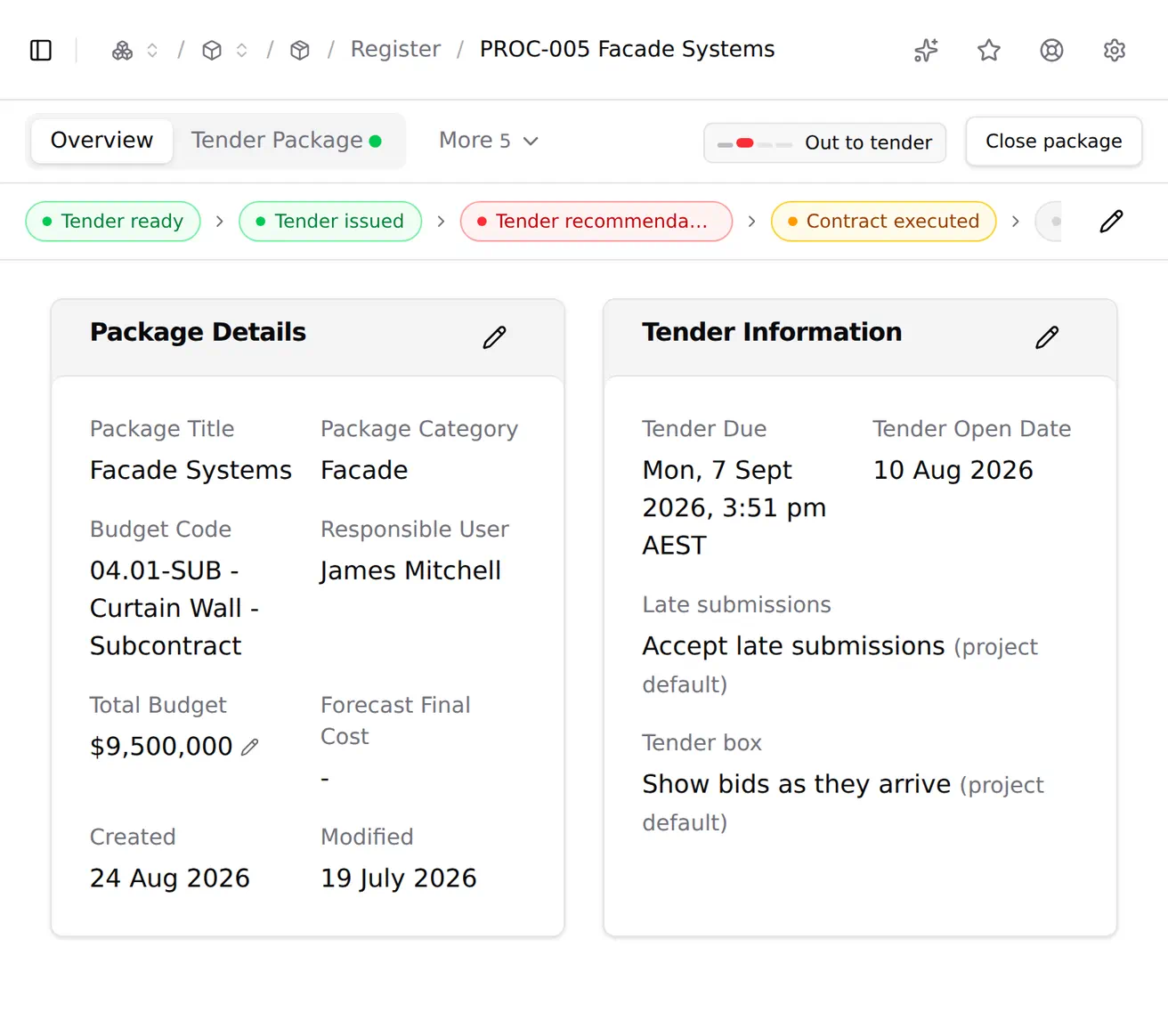Expand the organization switcher chevrons
This screenshot has width=1168, height=1036.
152,51
